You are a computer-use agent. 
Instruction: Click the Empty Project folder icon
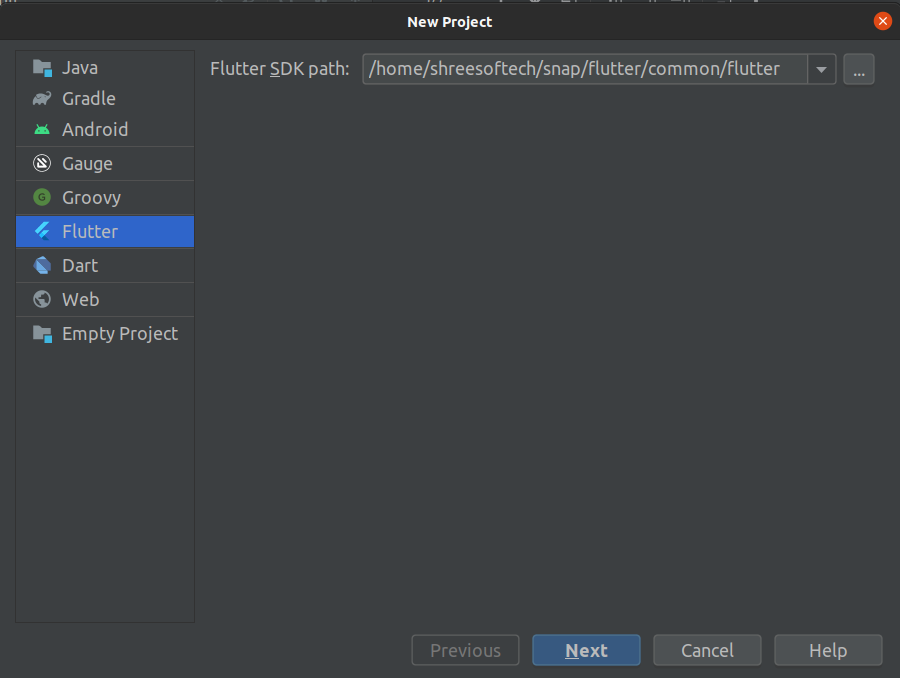pyautogui.click(x=42, y=334)
